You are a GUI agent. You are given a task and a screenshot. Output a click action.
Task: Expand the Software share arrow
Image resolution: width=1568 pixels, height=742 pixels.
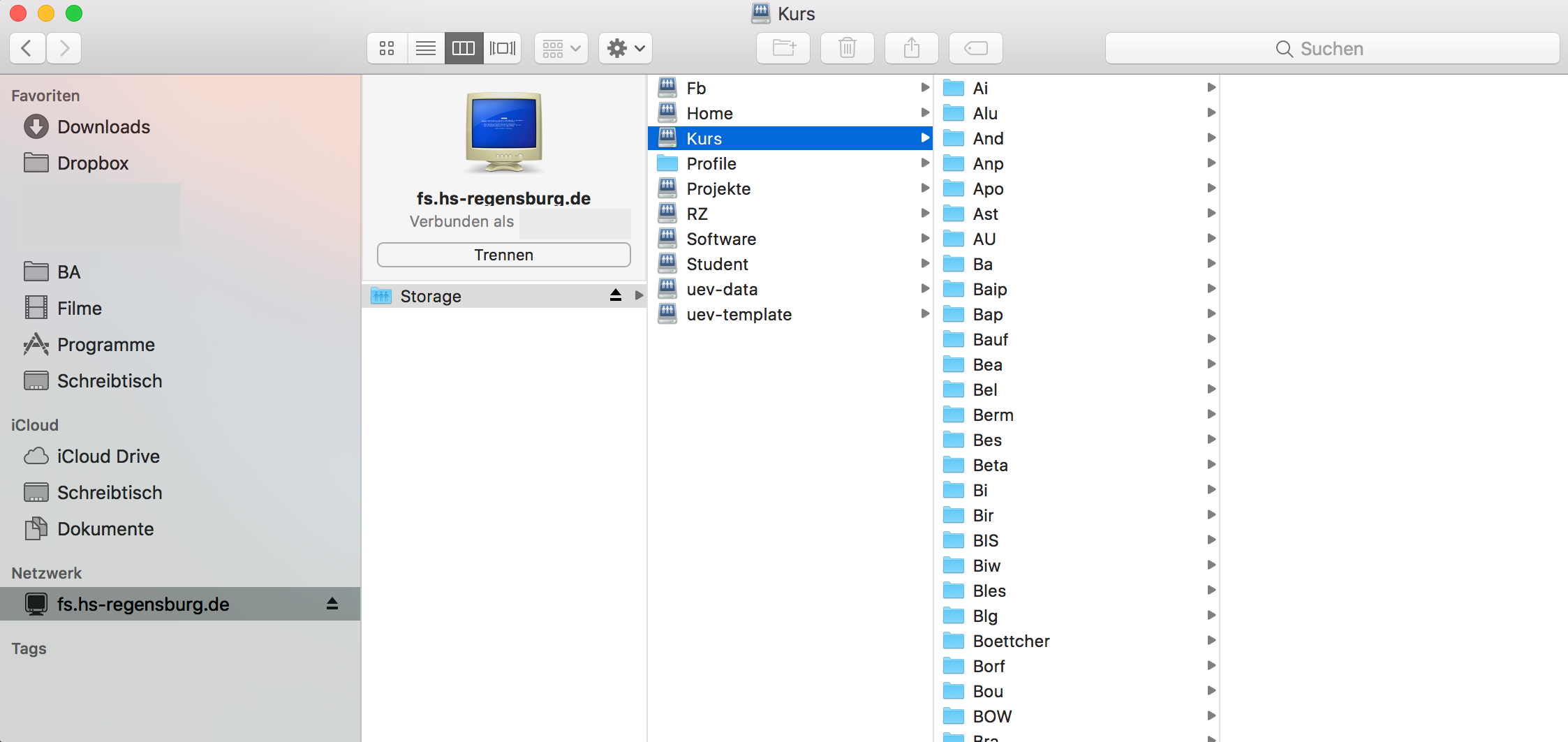coord(925,239)
